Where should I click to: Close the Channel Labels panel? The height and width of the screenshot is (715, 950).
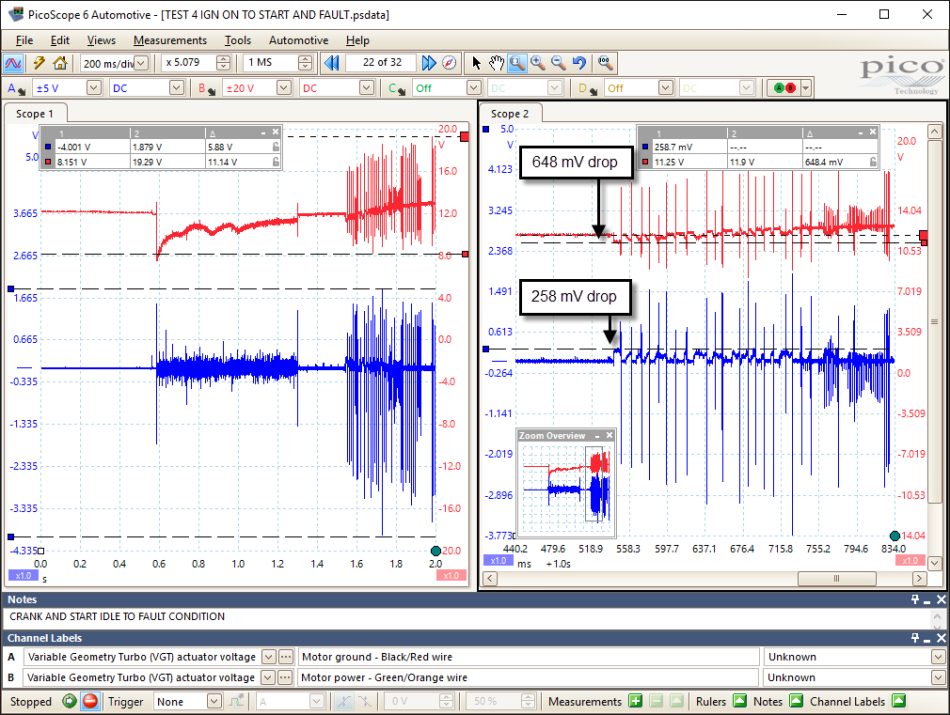(941, 638)
